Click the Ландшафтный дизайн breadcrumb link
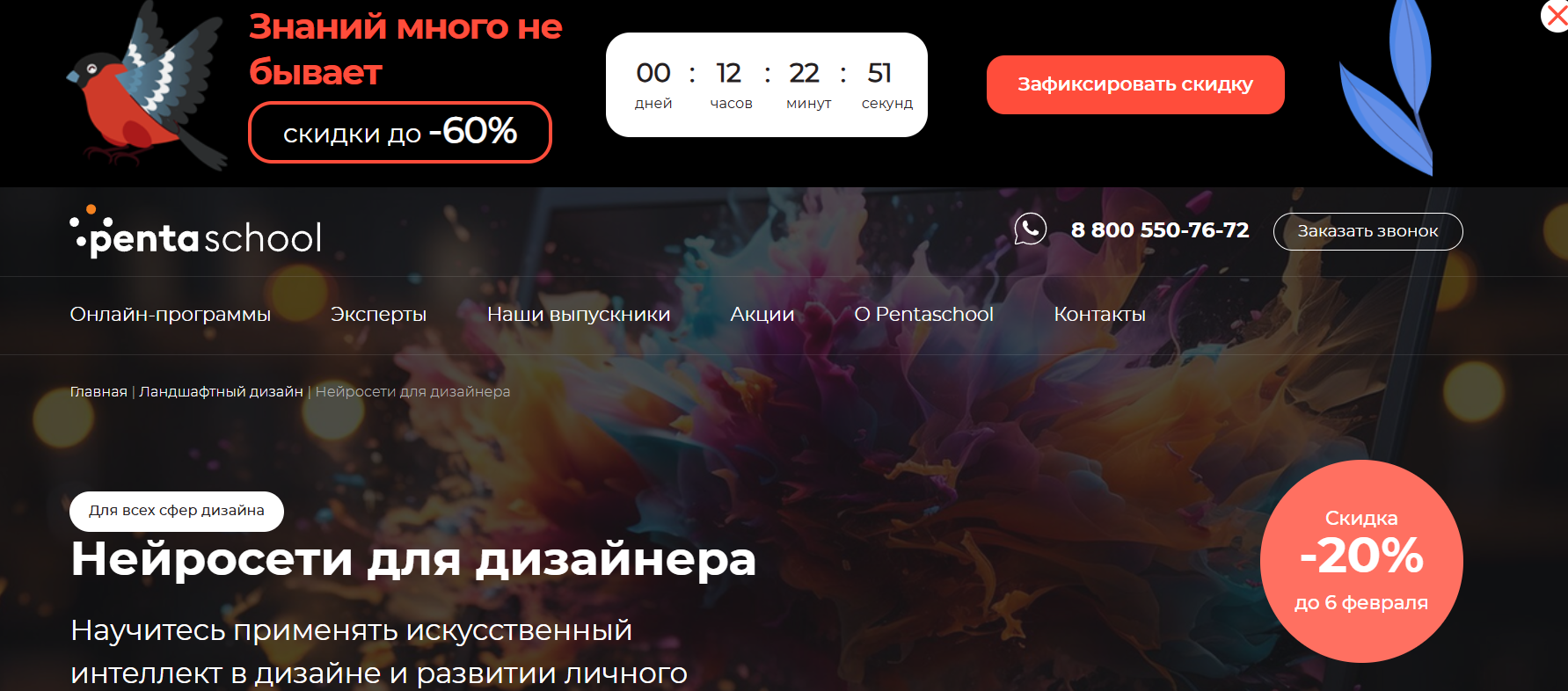1568x691 pixels. pos(221,391)
